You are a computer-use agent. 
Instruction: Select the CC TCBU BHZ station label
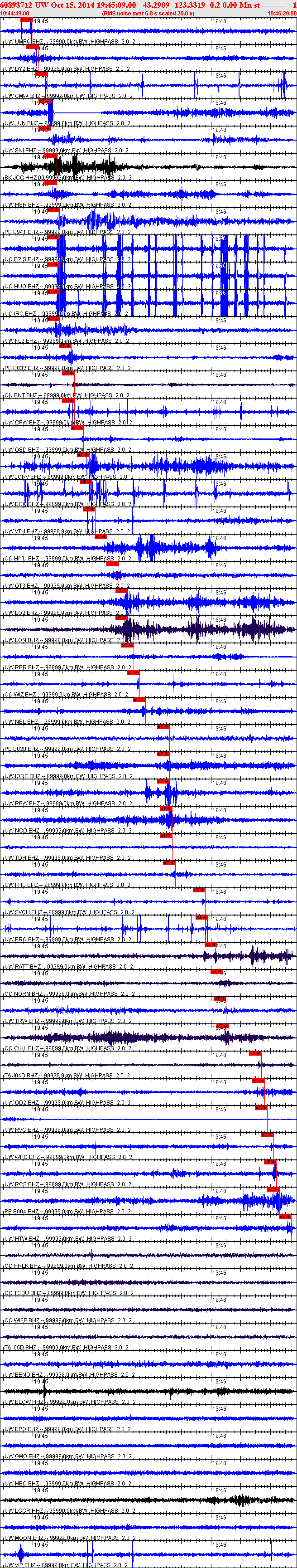[69, 1293]
